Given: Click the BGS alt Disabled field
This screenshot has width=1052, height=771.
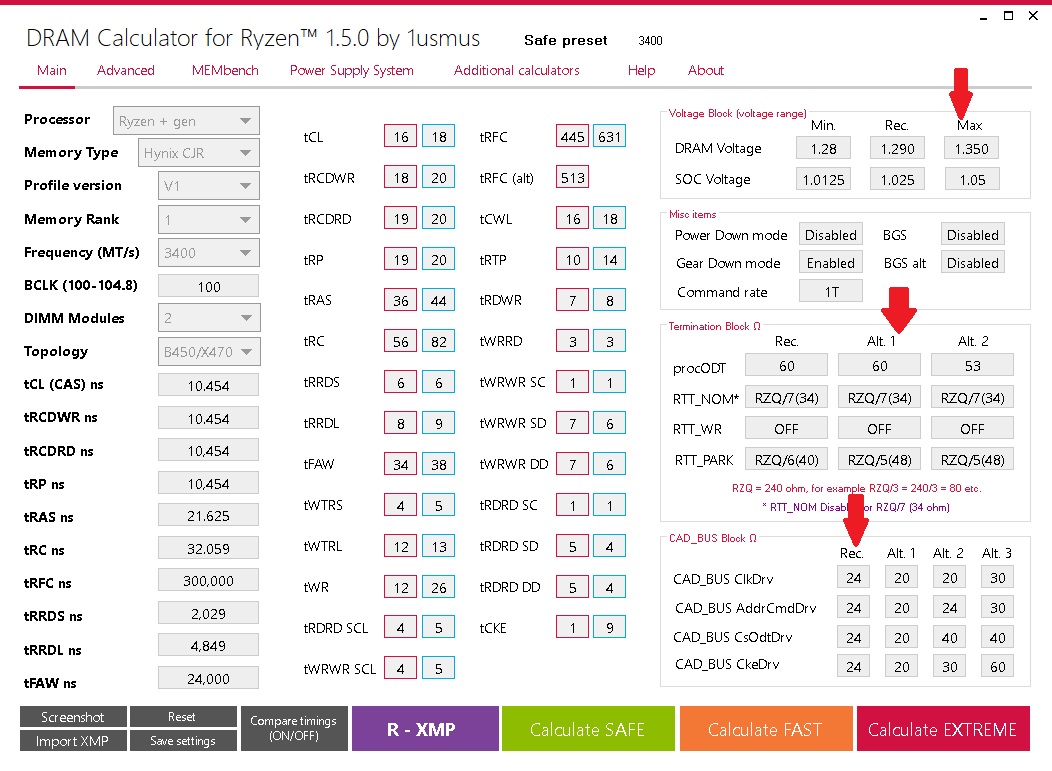Looking at the screenshot, I should [973, 263].
